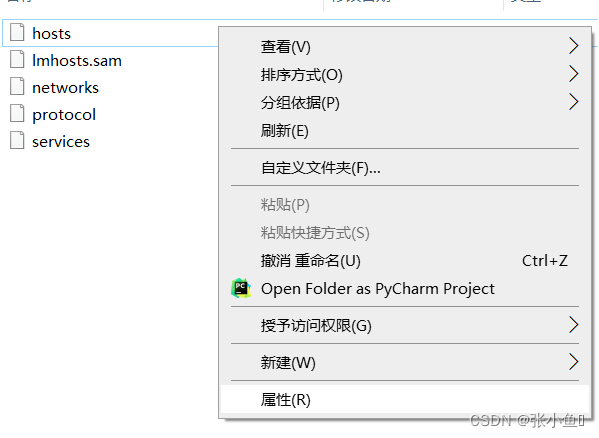Image resolution: width=599 pixels, height=438 pixels.
Task: Click the lmhosts.sam file icon
Action: click(17, 59)
